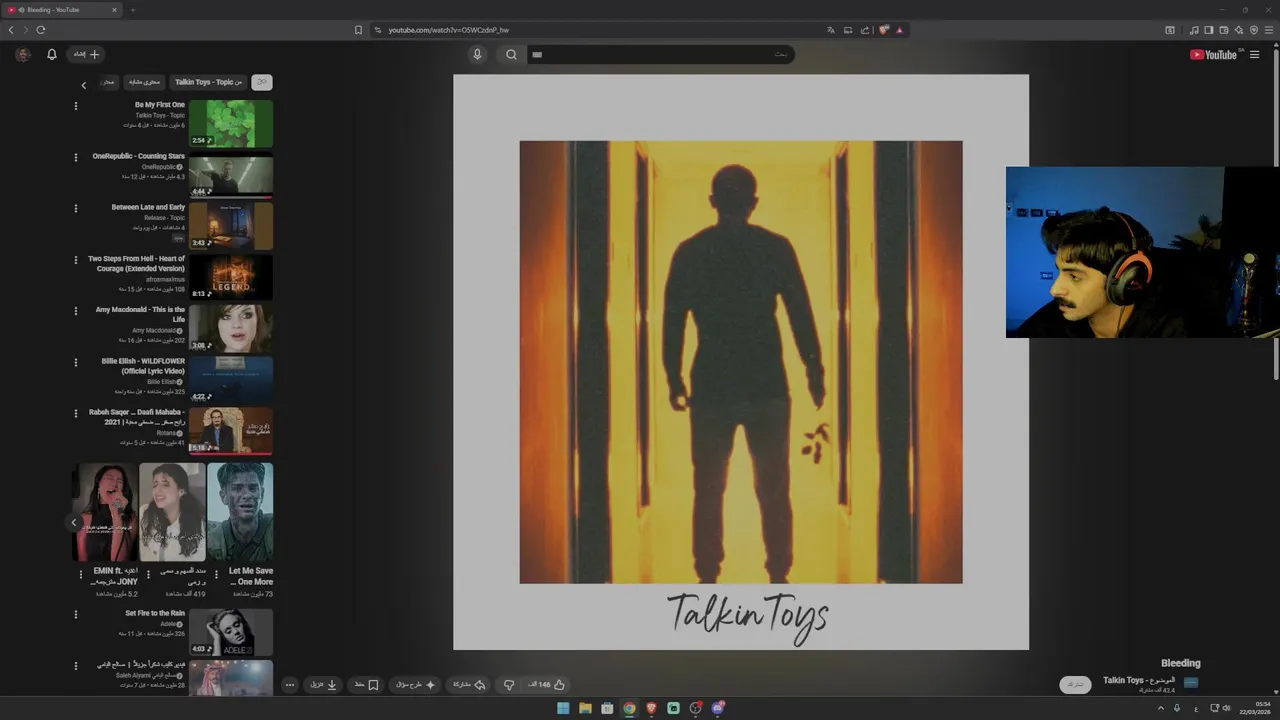Save the video with the bookmark button

click(x=367, y=685)
